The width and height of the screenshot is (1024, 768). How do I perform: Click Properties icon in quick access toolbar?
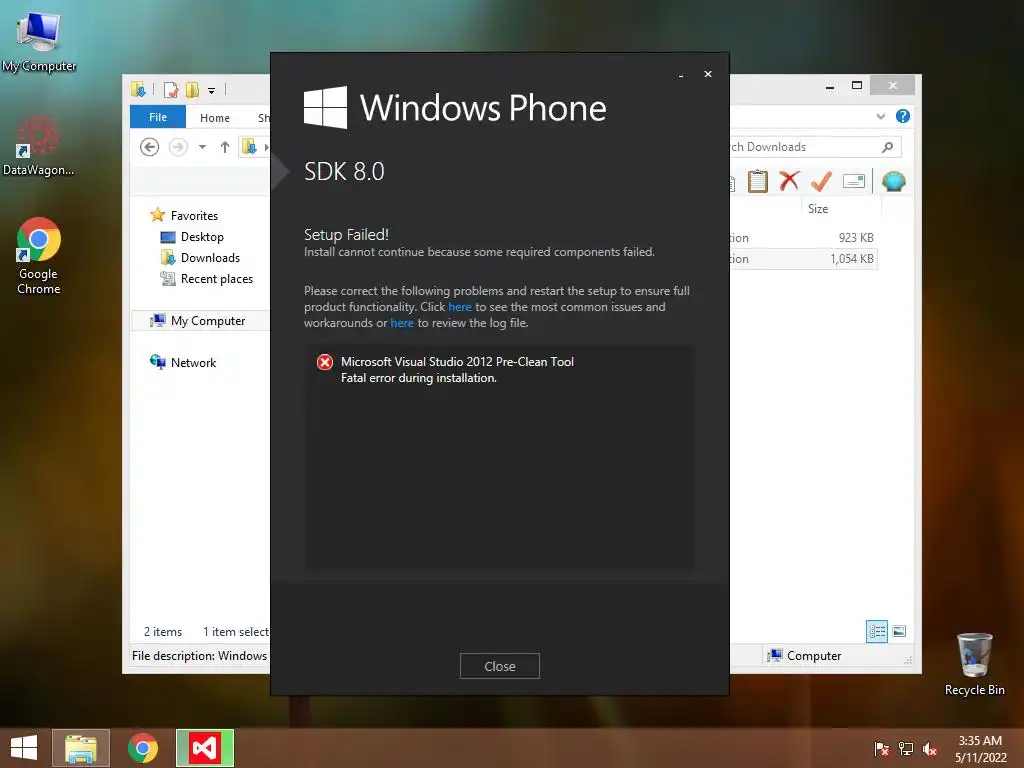171,89
